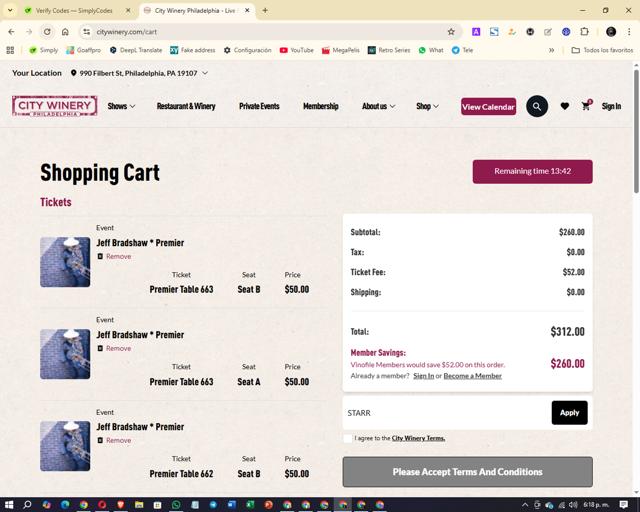Expand the About us menu

pos(378,106)
